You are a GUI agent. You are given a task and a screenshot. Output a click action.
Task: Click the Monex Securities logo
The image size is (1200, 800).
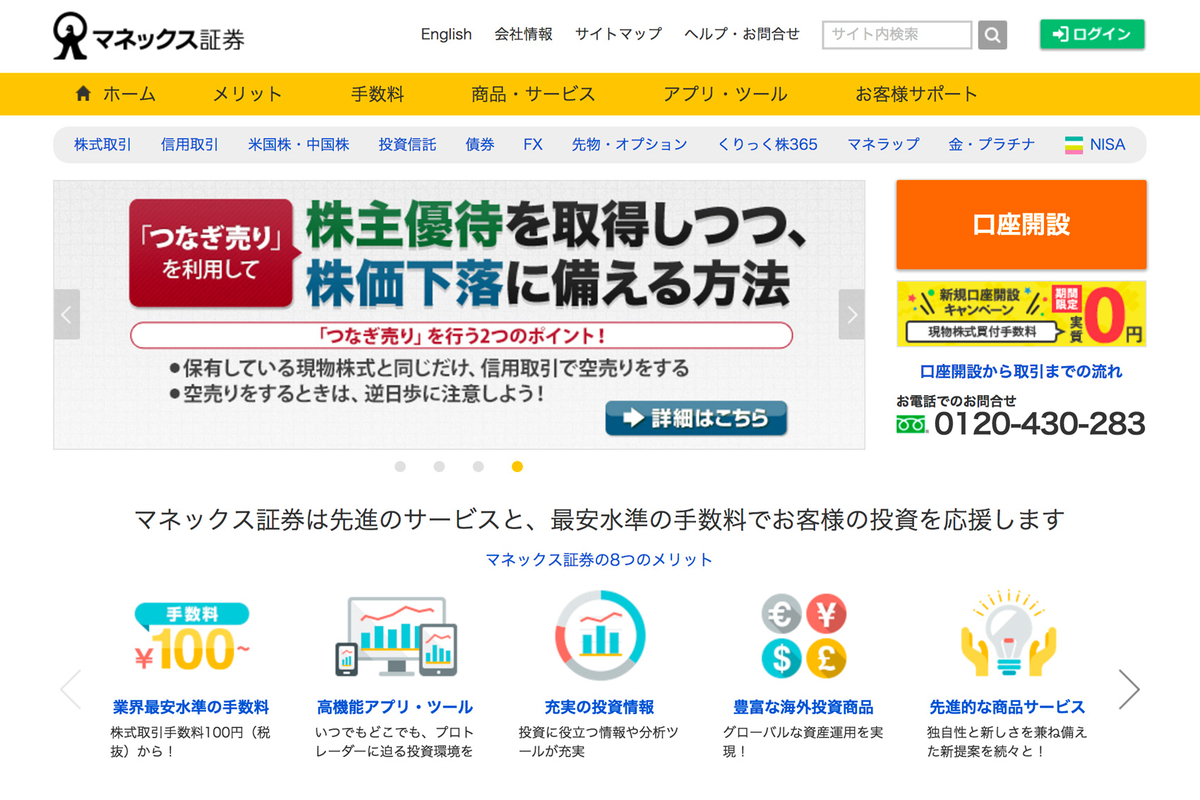149,36
